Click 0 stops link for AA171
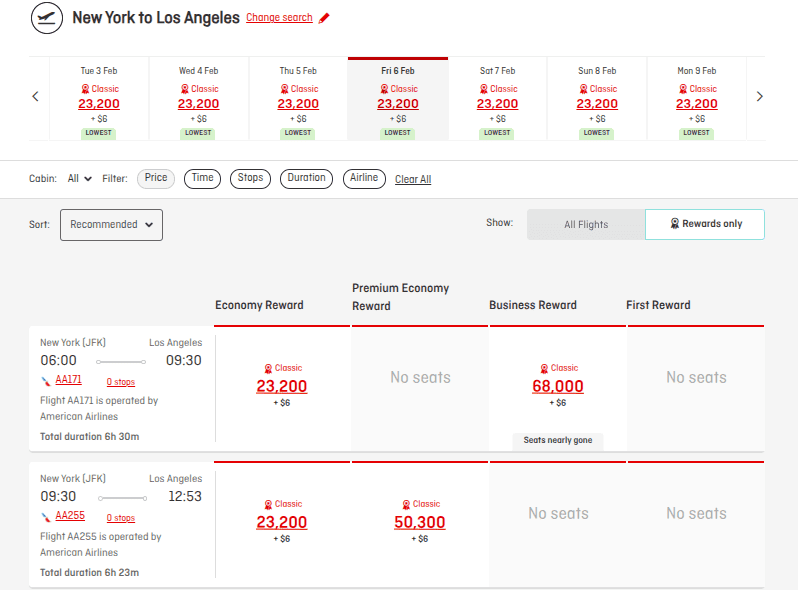The width and height of the screenshot is (798, 590). pos(121,382)
